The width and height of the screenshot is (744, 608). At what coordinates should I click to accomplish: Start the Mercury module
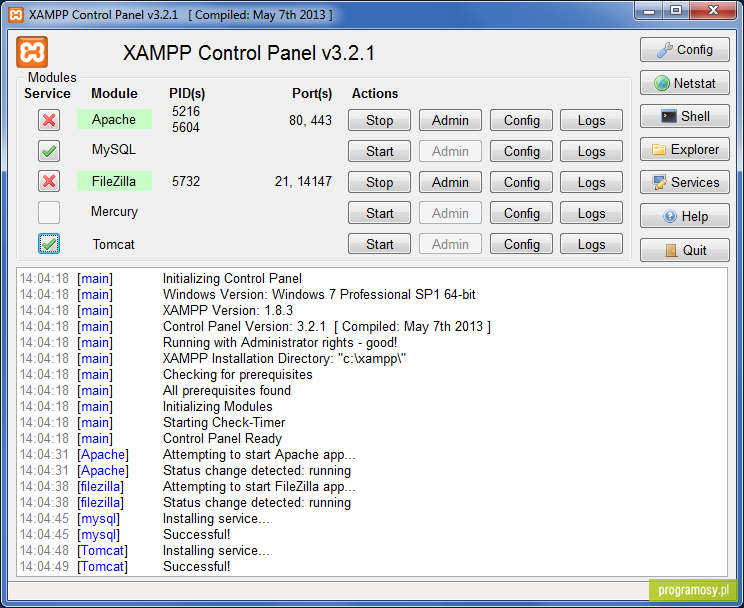point(379,213)
